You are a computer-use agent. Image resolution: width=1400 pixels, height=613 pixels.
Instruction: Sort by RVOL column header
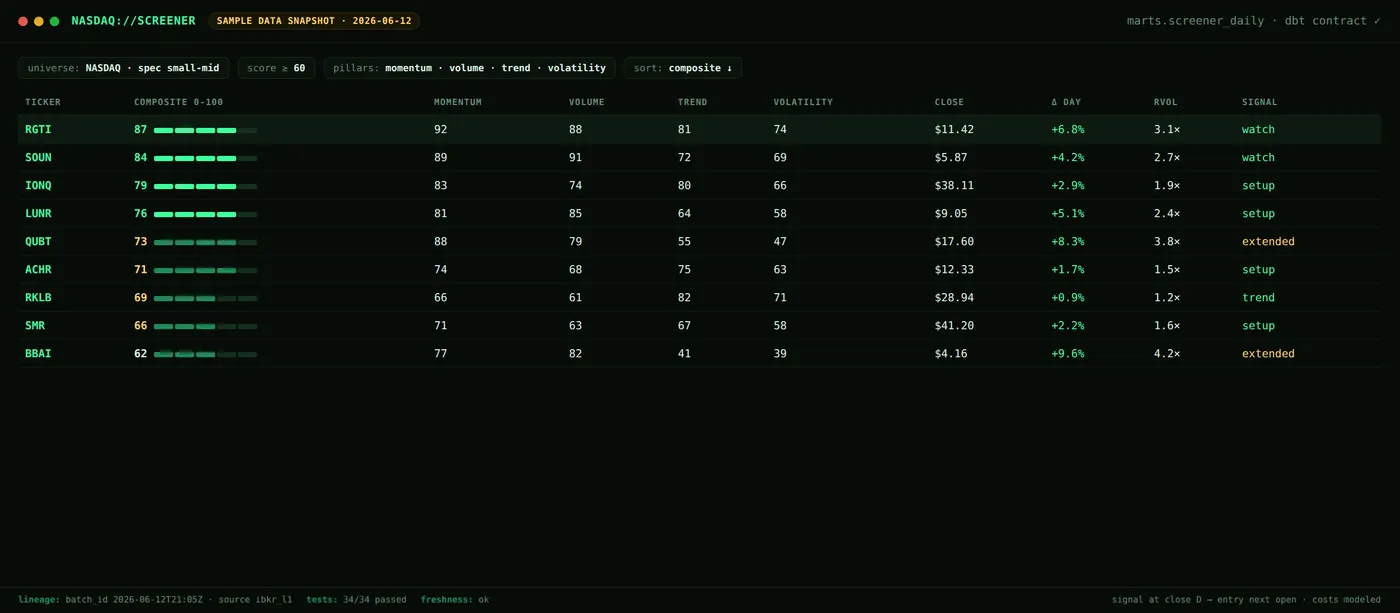[x=1166, y=102]
